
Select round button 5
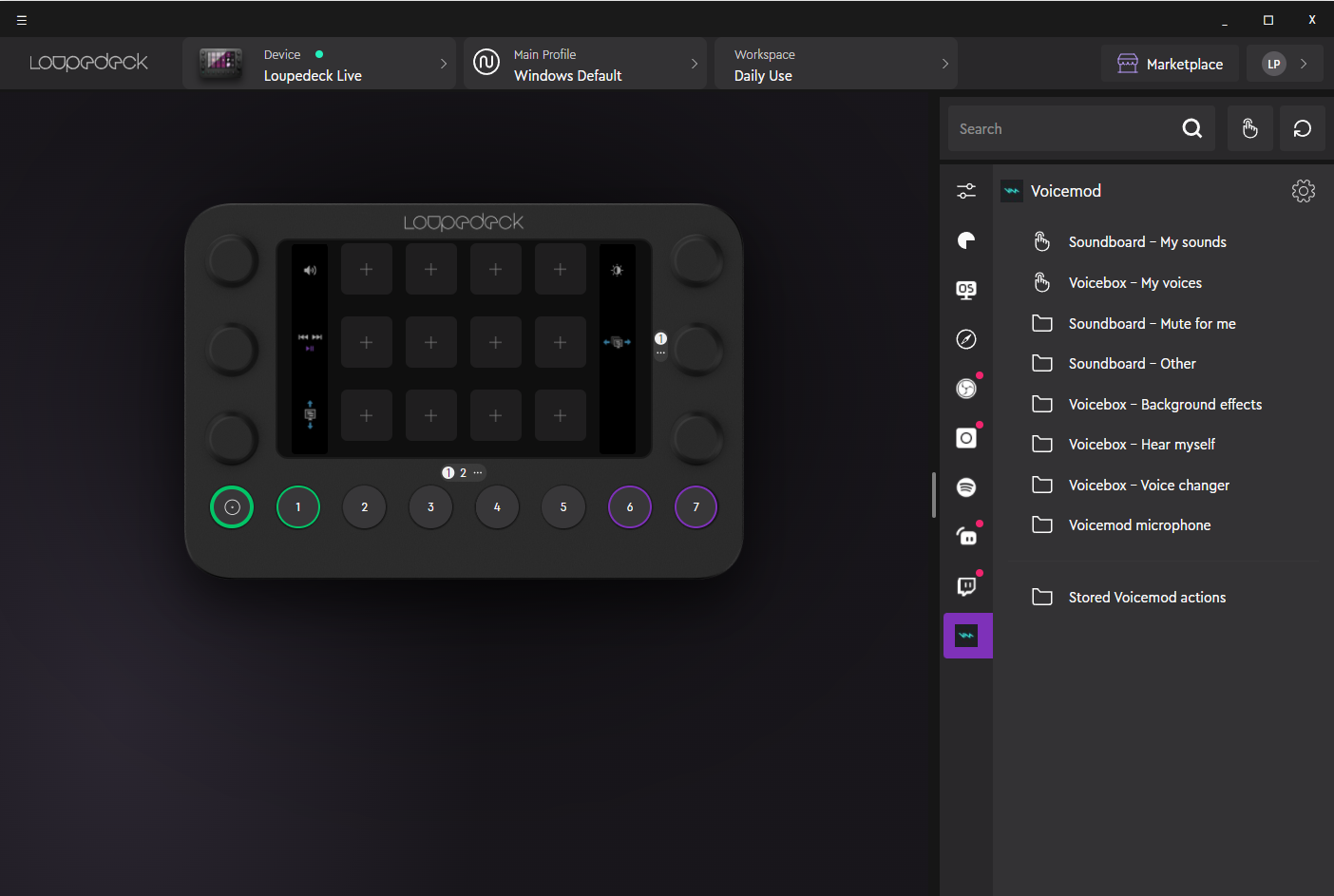563,507
